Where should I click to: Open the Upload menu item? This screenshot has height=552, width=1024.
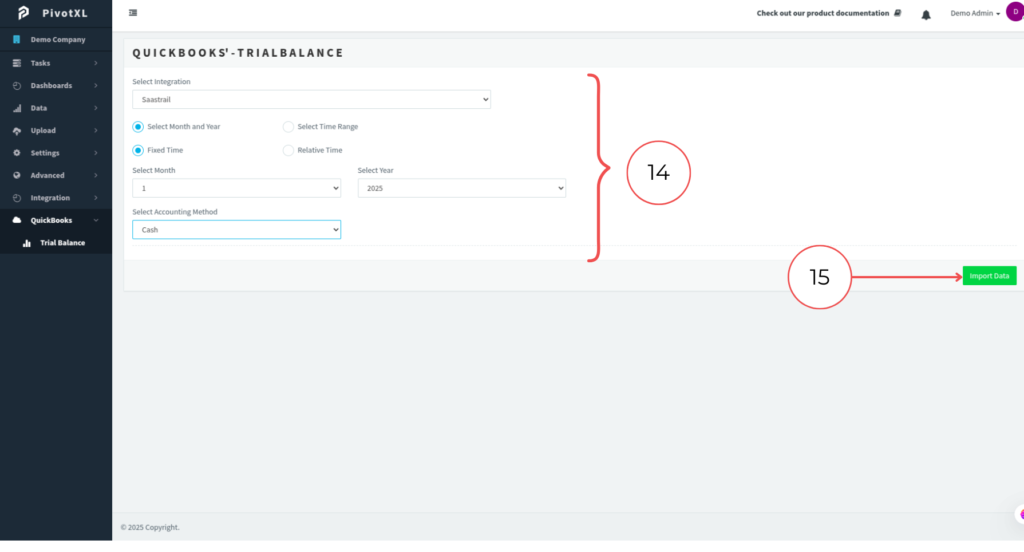coord(56,131)
